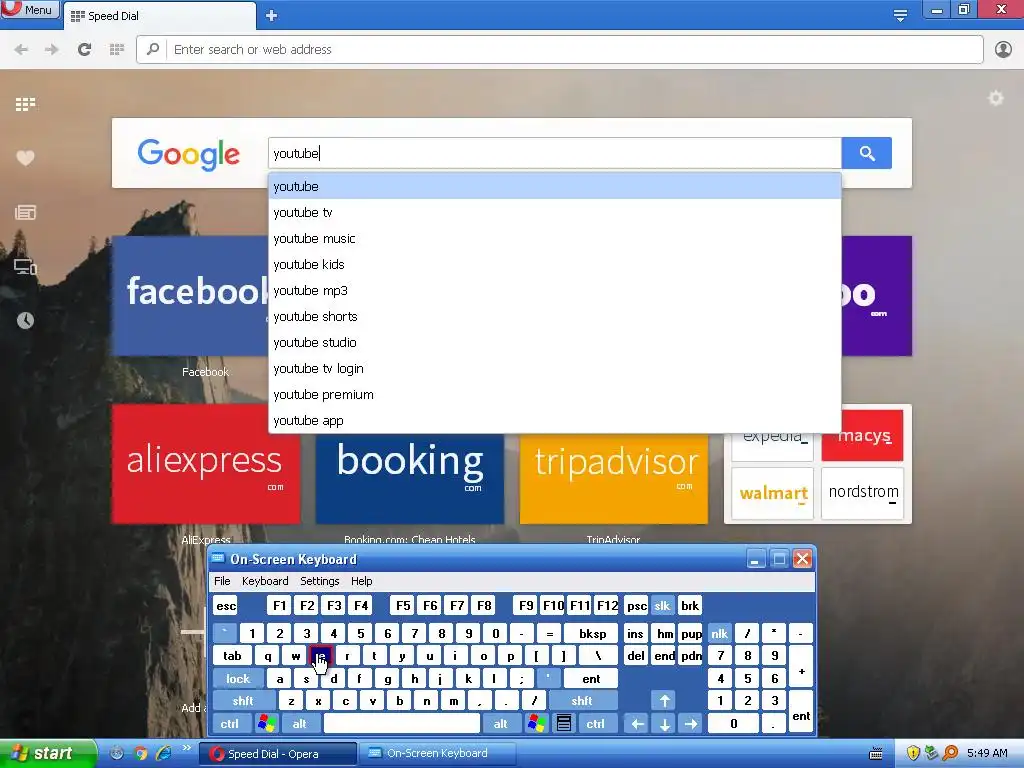
Task: Select the 'youtube tv' suggestion
Action: [554, 212]
